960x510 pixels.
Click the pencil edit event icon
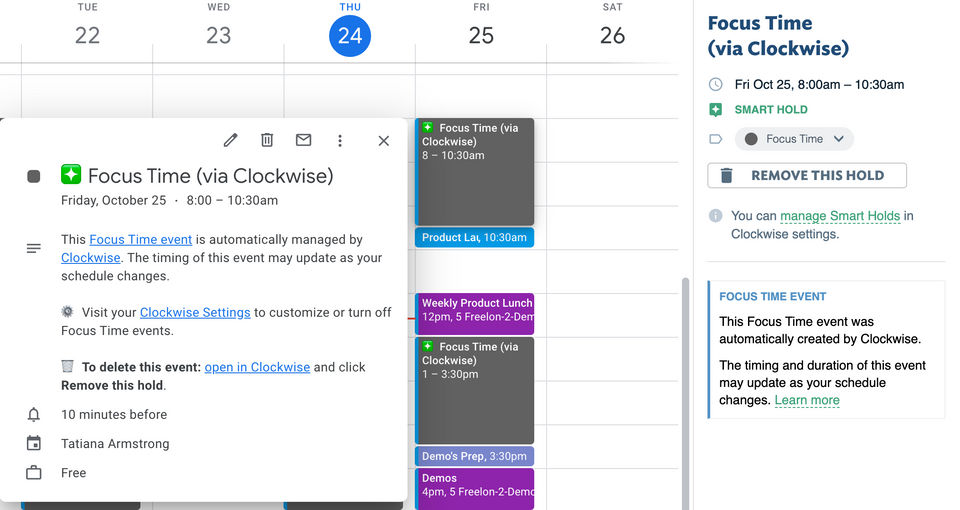click(230, 141)
